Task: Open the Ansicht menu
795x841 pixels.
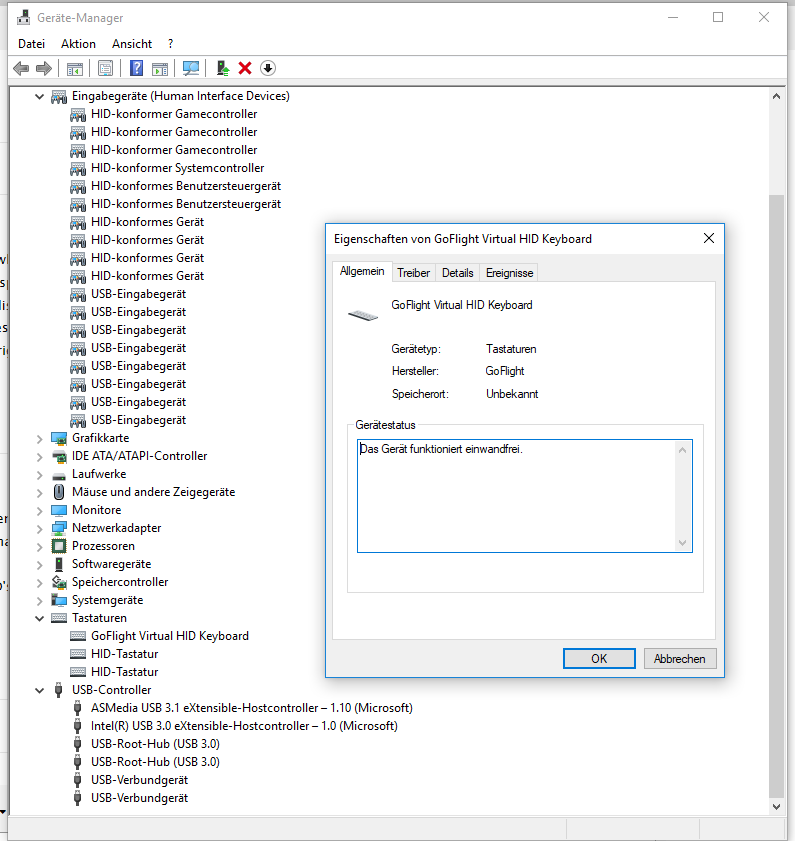Action: click(132, 44)
